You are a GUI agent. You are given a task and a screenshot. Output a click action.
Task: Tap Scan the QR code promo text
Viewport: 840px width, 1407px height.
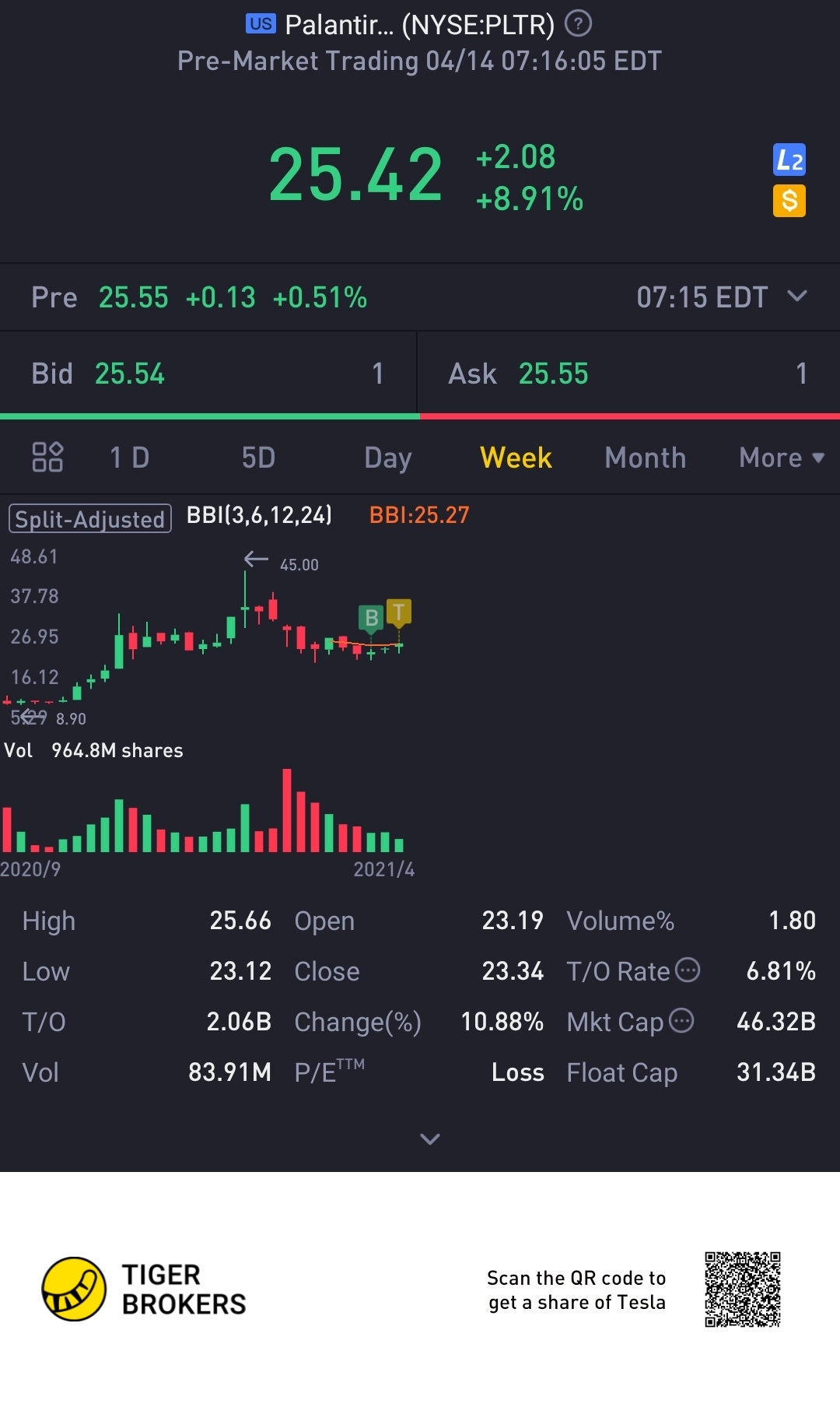click(576, 1290)
